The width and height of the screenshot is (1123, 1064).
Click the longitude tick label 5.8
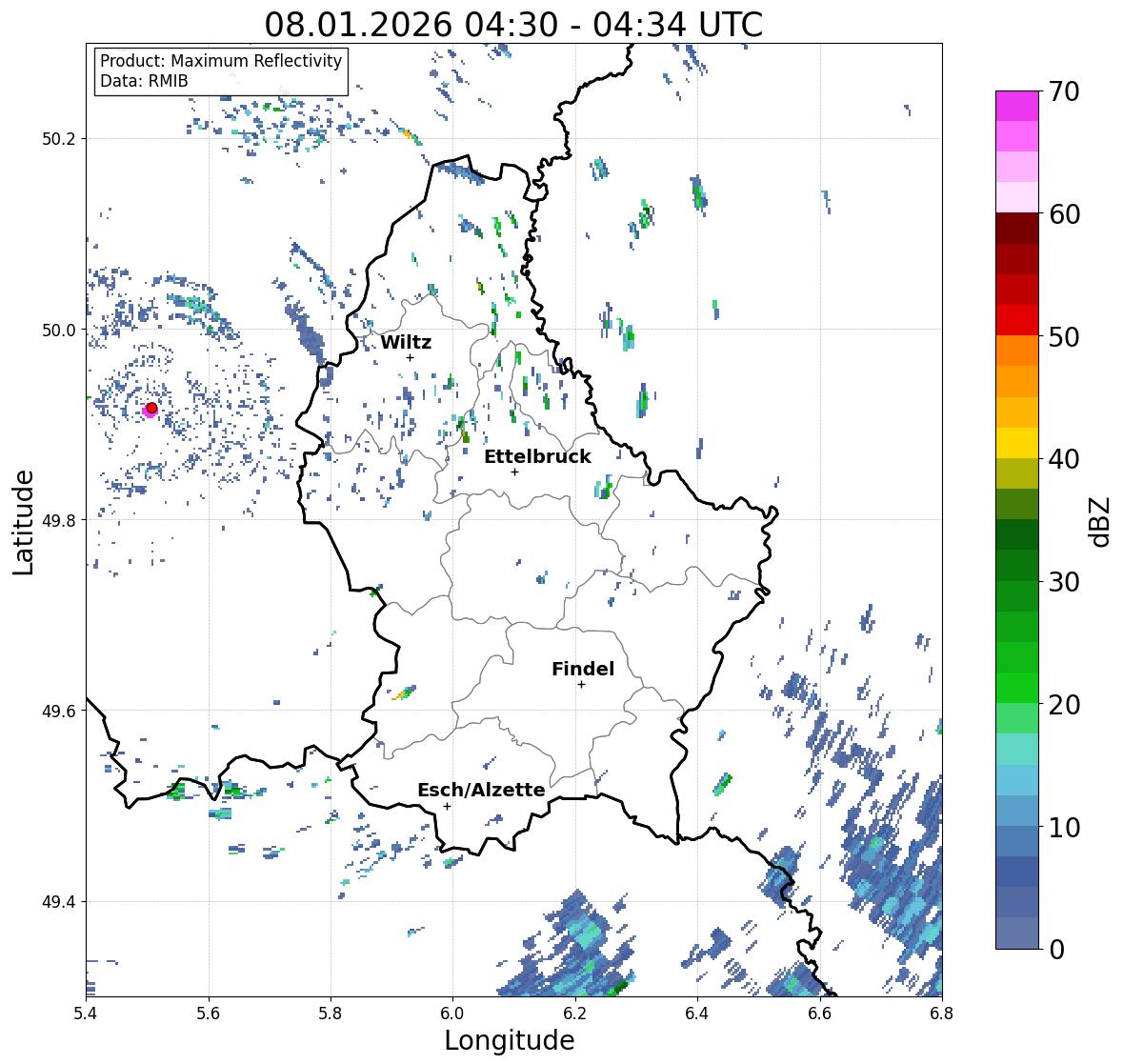pos(331,1014)
